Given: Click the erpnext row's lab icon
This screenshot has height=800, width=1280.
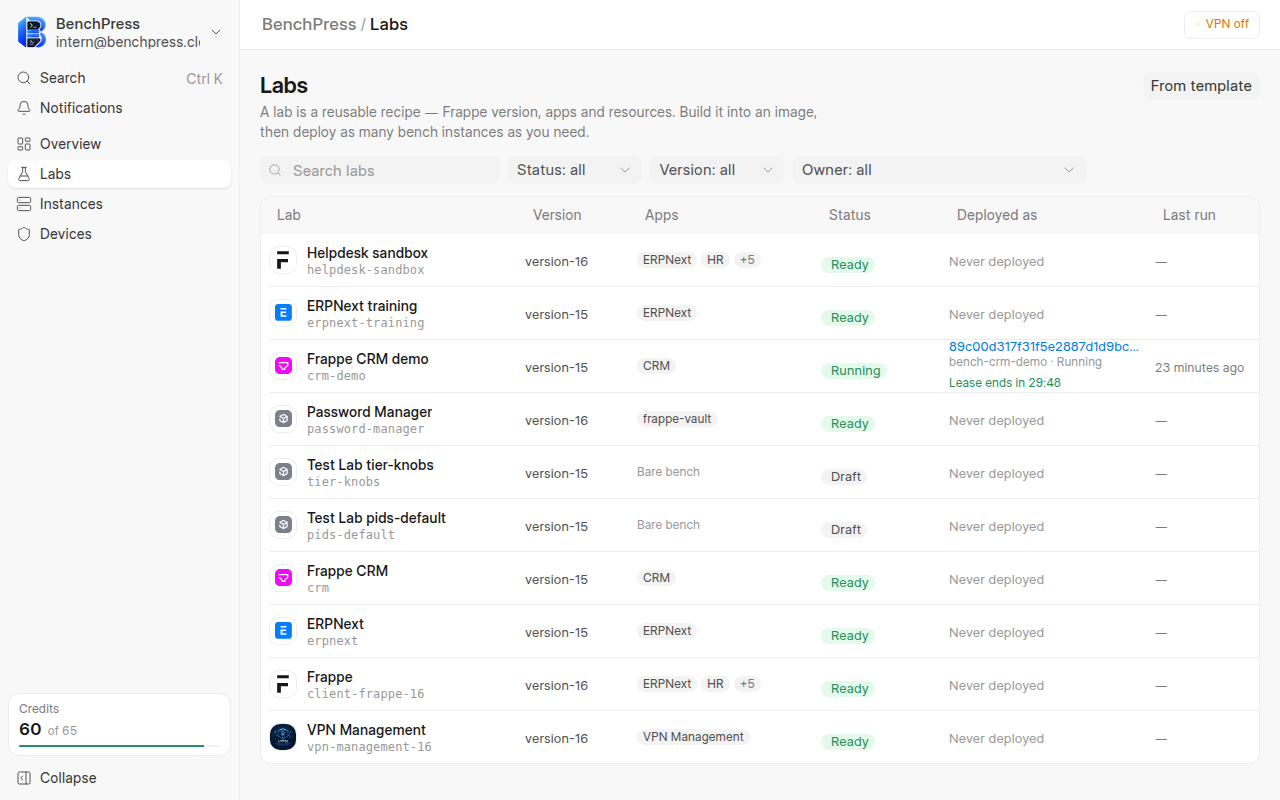Looking at the screenshot, I should click(283, 632).
